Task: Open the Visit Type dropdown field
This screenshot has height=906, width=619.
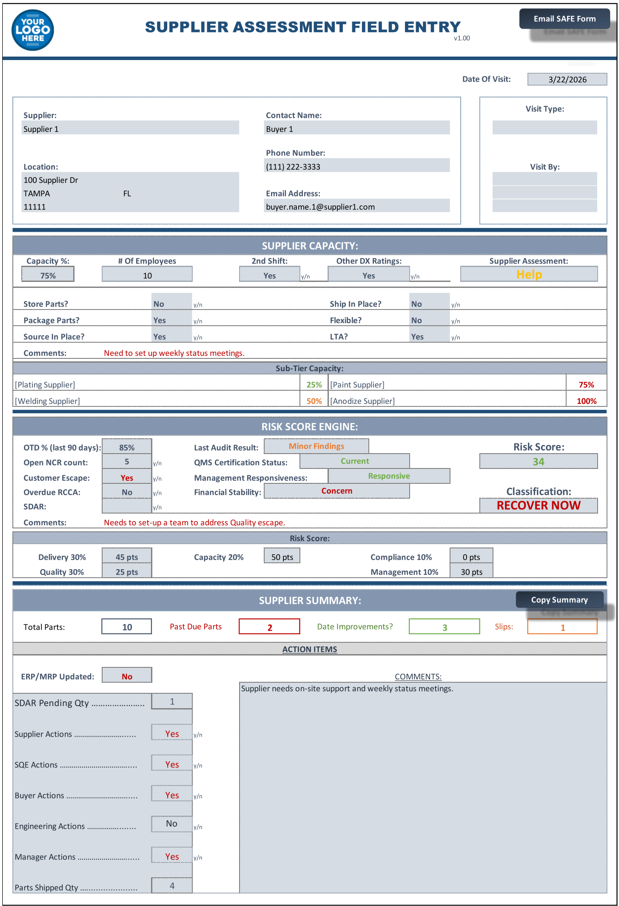Action: click(544, 128)
